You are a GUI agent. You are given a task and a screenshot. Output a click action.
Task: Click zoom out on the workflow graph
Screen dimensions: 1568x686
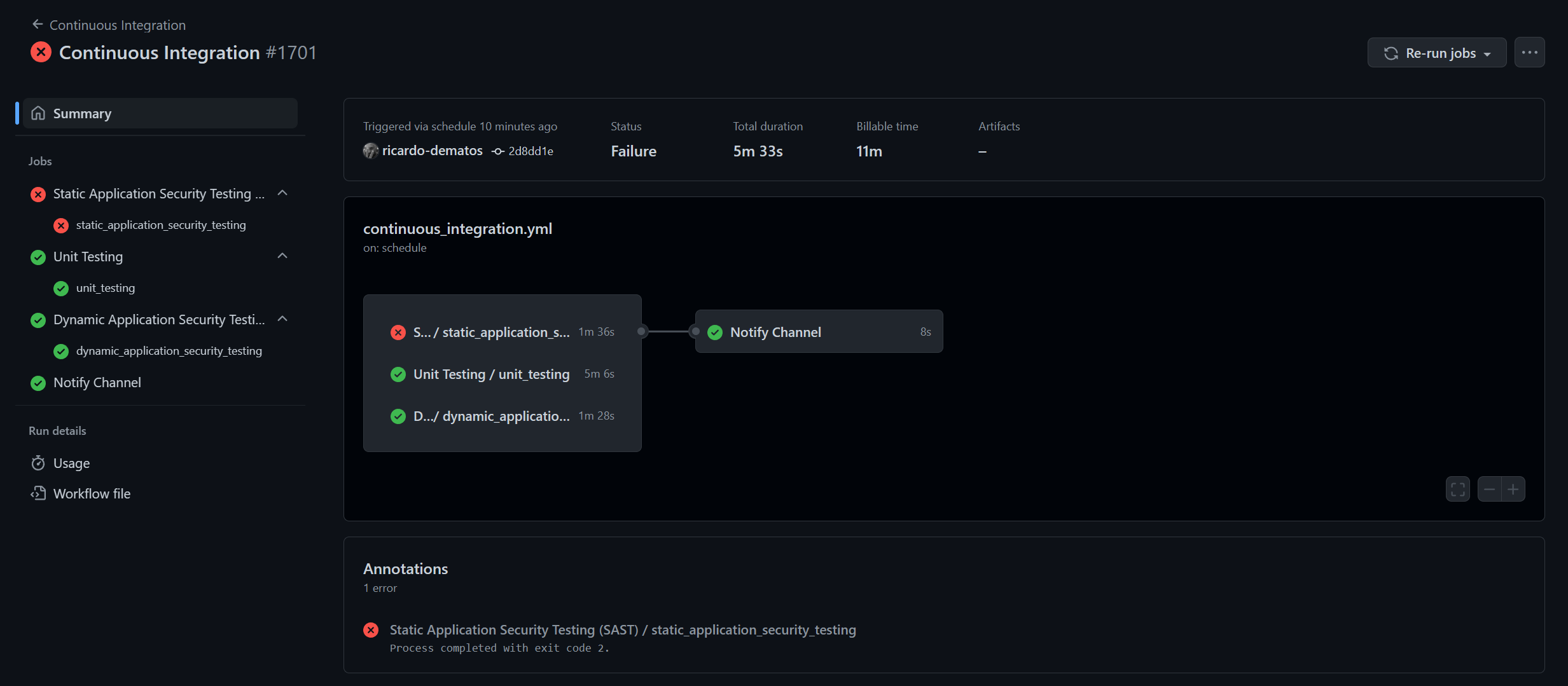(x=1488, y=488)
